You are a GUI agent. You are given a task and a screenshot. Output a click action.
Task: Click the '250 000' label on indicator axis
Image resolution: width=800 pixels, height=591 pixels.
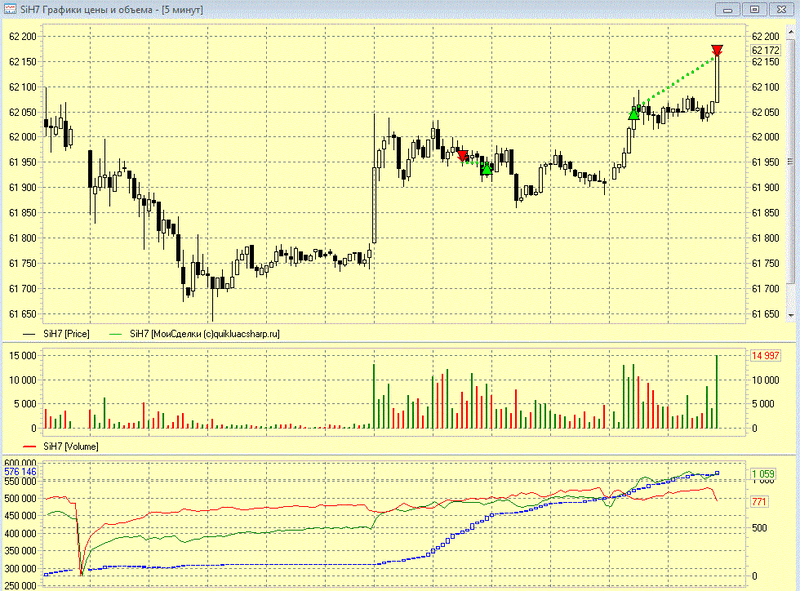pyautogui.click(x=20, y=585)
